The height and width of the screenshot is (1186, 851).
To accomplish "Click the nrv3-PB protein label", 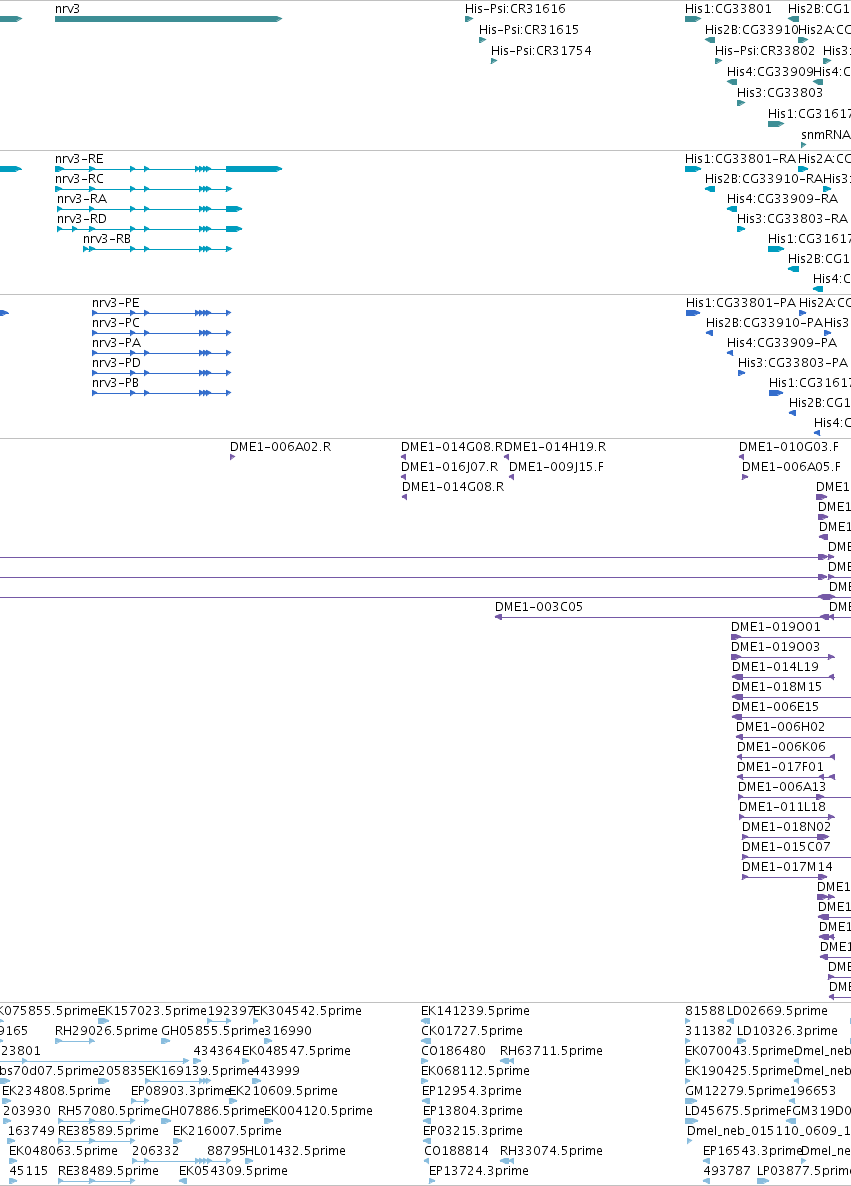I will tap(116, 383).
